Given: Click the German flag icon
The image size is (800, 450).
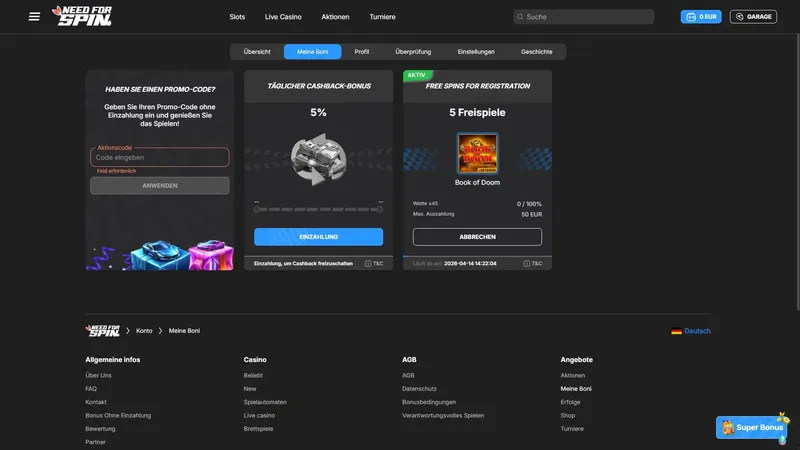Looking at the screenshot, I should [x=676, y=331].
